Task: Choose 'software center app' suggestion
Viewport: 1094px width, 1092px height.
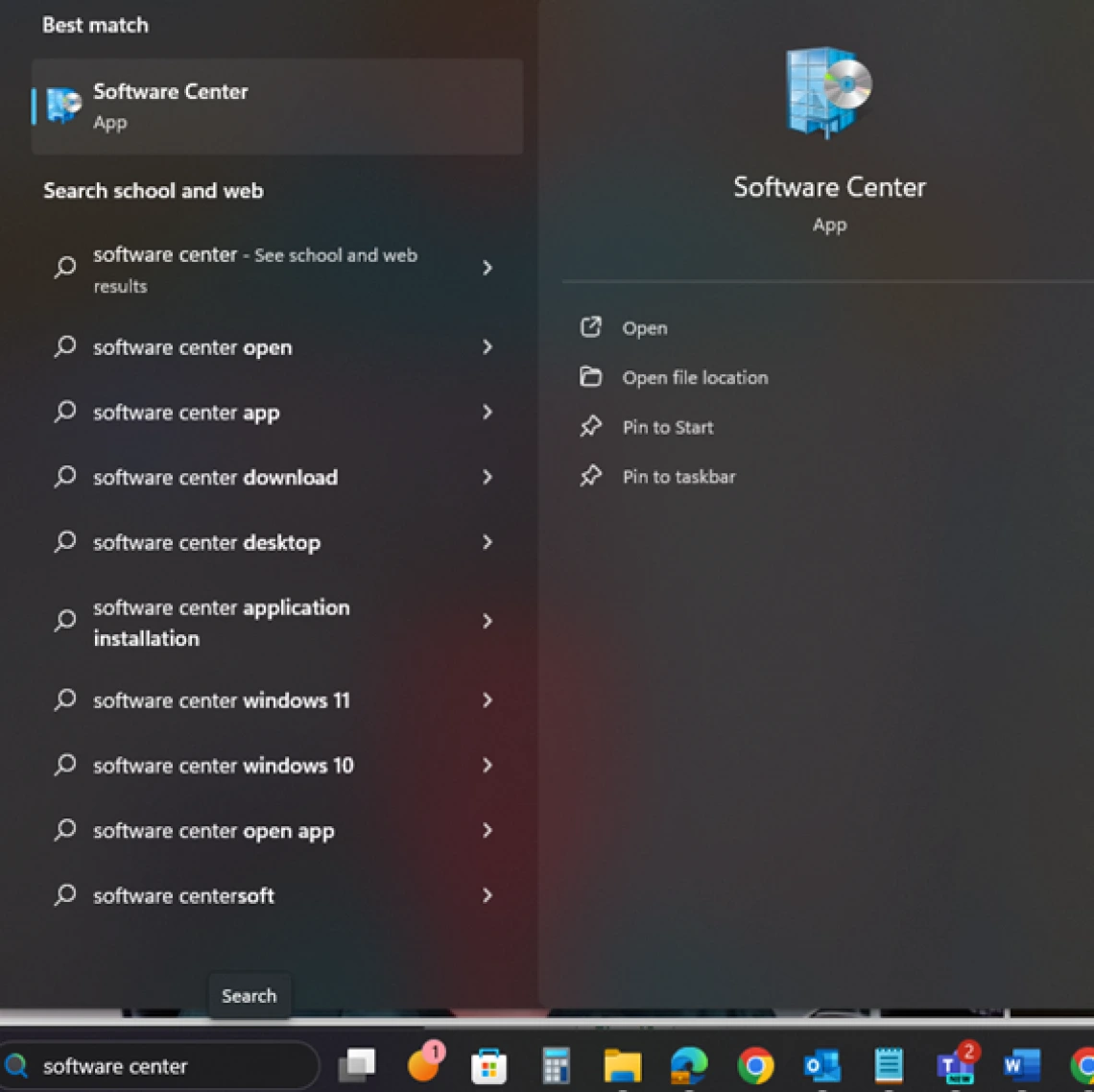Action: pyautogui.click(x=277, y=413)
